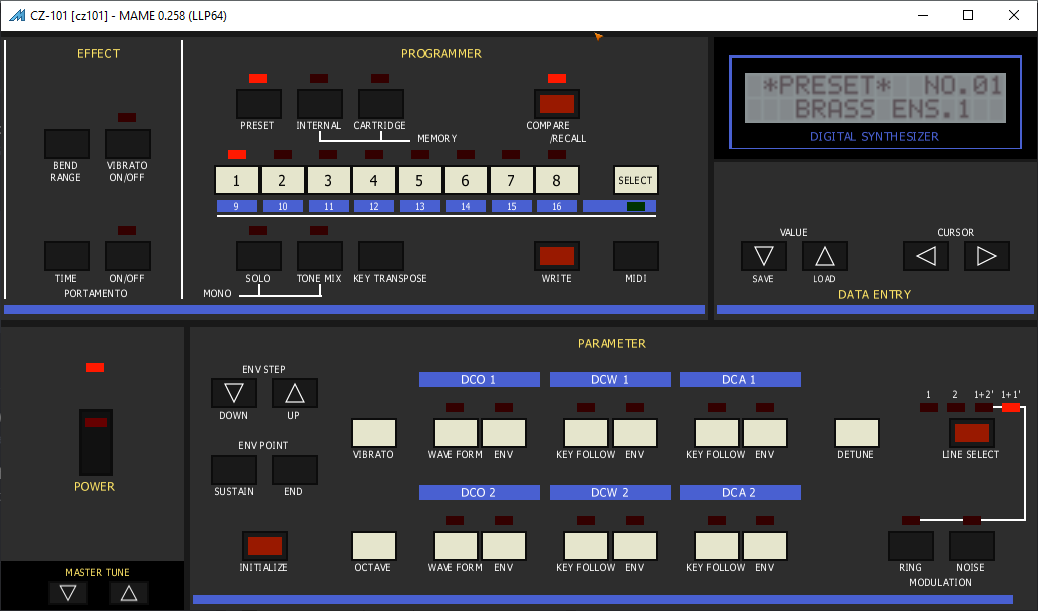Click the BEND RANGE button
This screenshot has height=611, width=1038.
[67, 144]
